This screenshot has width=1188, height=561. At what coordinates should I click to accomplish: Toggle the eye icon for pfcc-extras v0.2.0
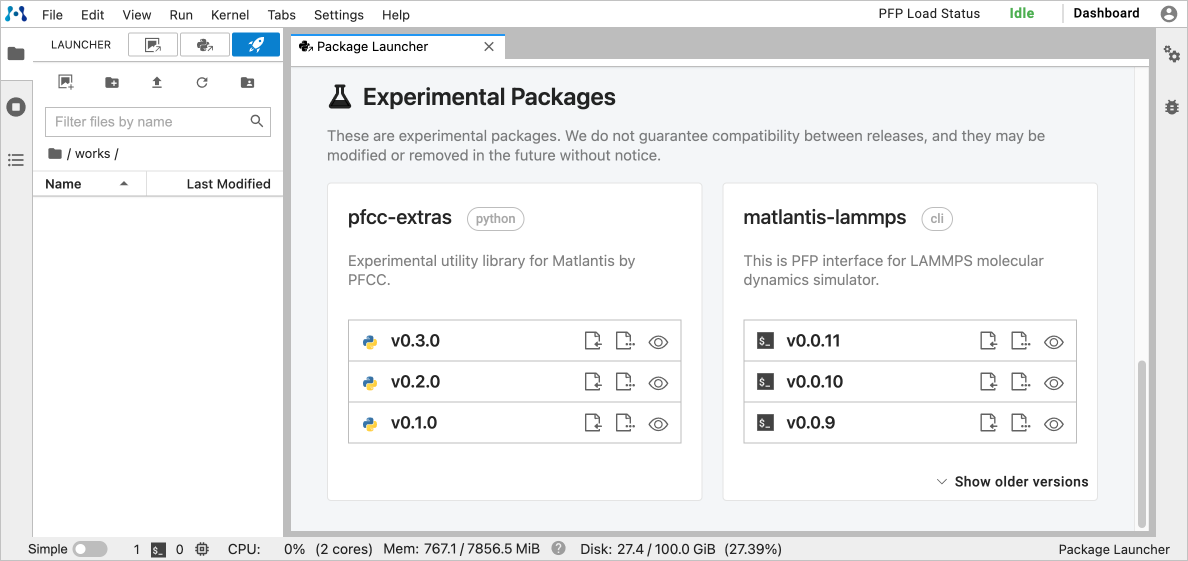click(658, 383)
